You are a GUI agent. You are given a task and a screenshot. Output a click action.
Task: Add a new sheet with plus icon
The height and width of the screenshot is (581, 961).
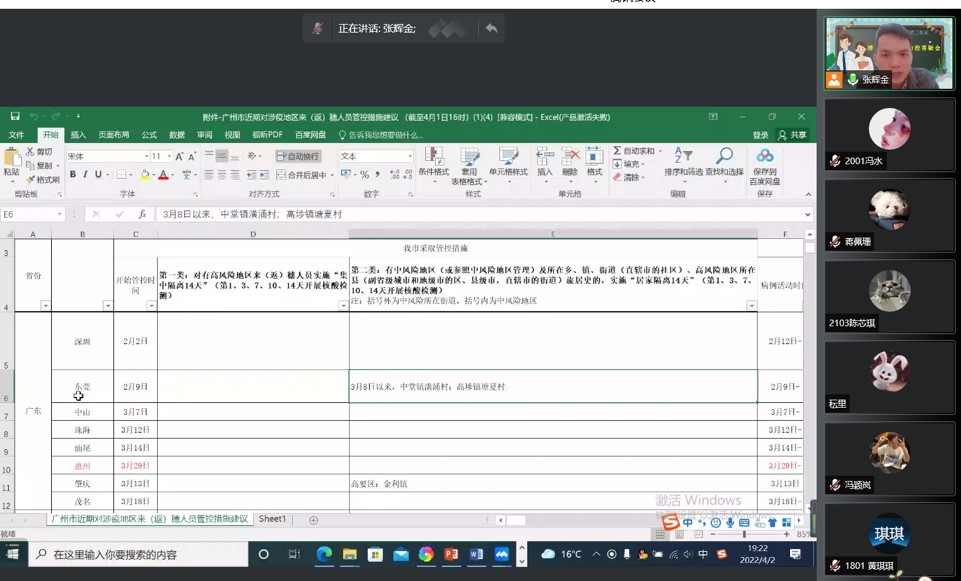313,520
